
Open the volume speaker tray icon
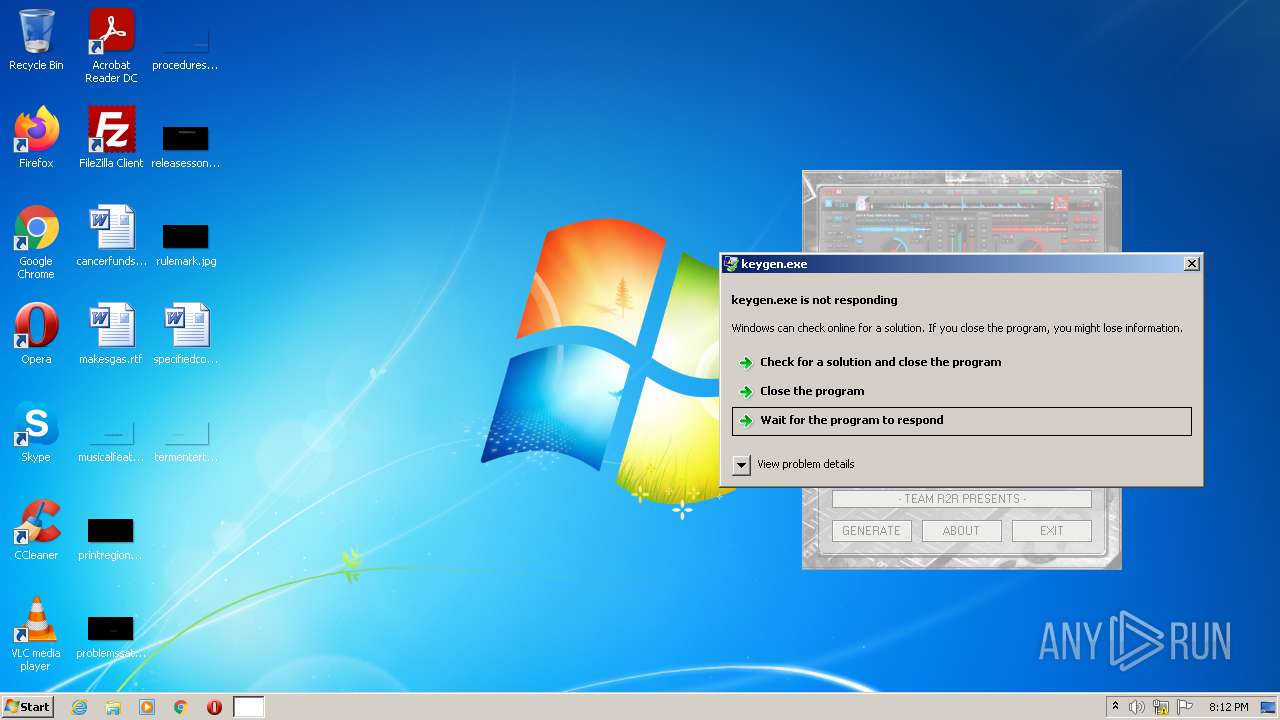coord(1137,707)
